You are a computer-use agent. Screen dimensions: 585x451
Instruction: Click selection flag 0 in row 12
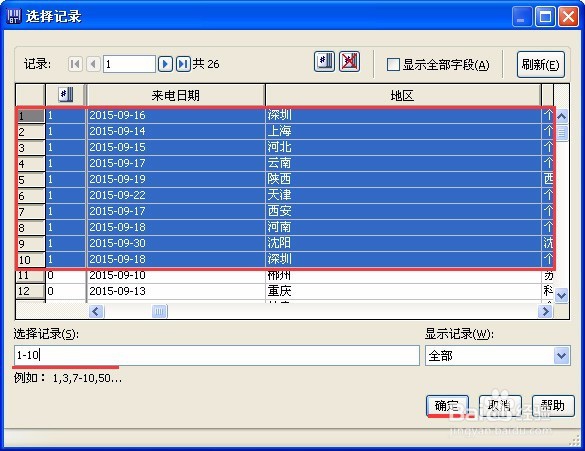click(x=66, y=291)
